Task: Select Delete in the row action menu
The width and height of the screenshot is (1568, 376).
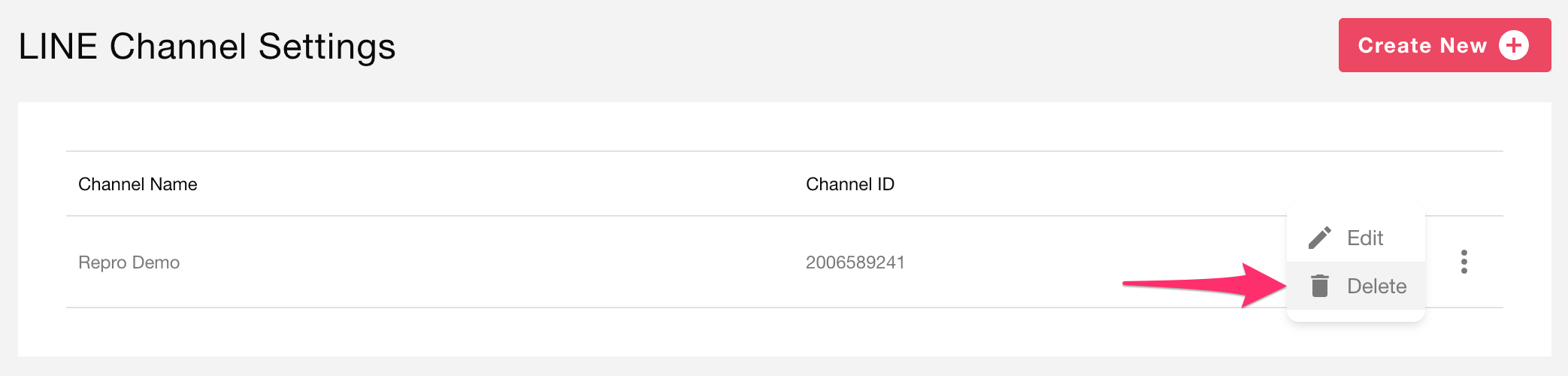Action: (1355, 286)
